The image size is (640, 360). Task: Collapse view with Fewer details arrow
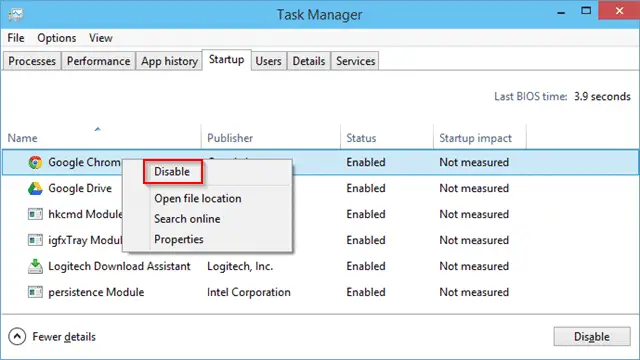pos(17,337)
